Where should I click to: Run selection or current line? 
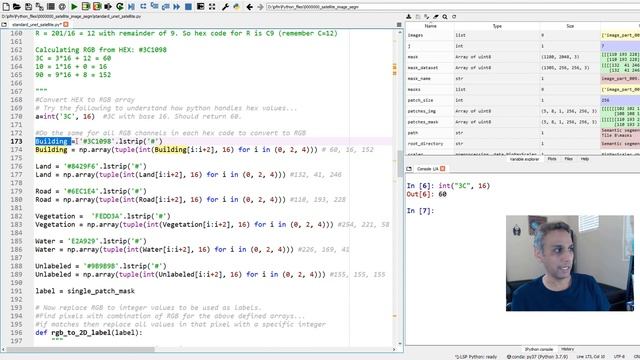[x=108, y=7]
